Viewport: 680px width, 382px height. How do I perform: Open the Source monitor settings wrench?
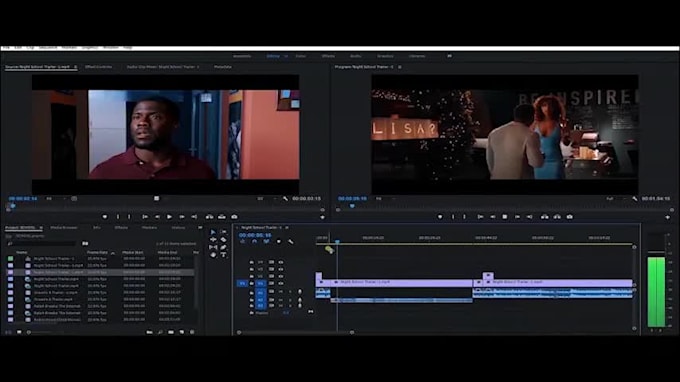pyautogui.click(x=285, y=199)
